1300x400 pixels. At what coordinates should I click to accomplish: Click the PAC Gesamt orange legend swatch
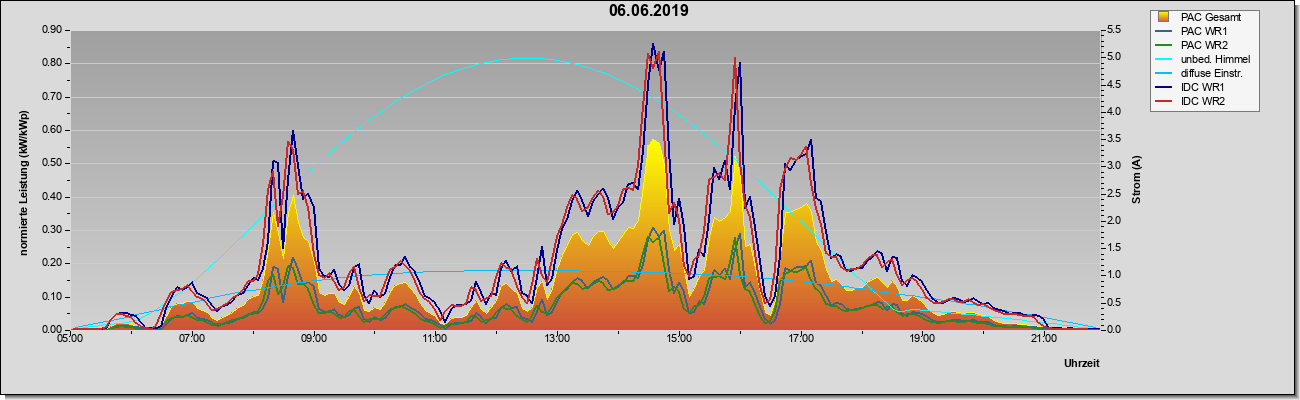pyautogui.click(x=1165, y=16)
